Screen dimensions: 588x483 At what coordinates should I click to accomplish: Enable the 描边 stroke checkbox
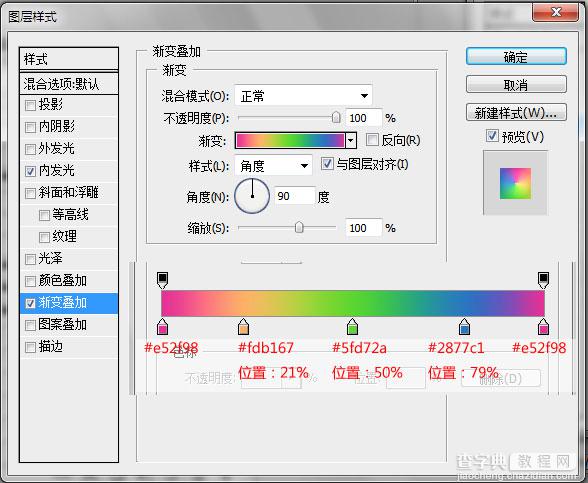click(x=30, y=347)
